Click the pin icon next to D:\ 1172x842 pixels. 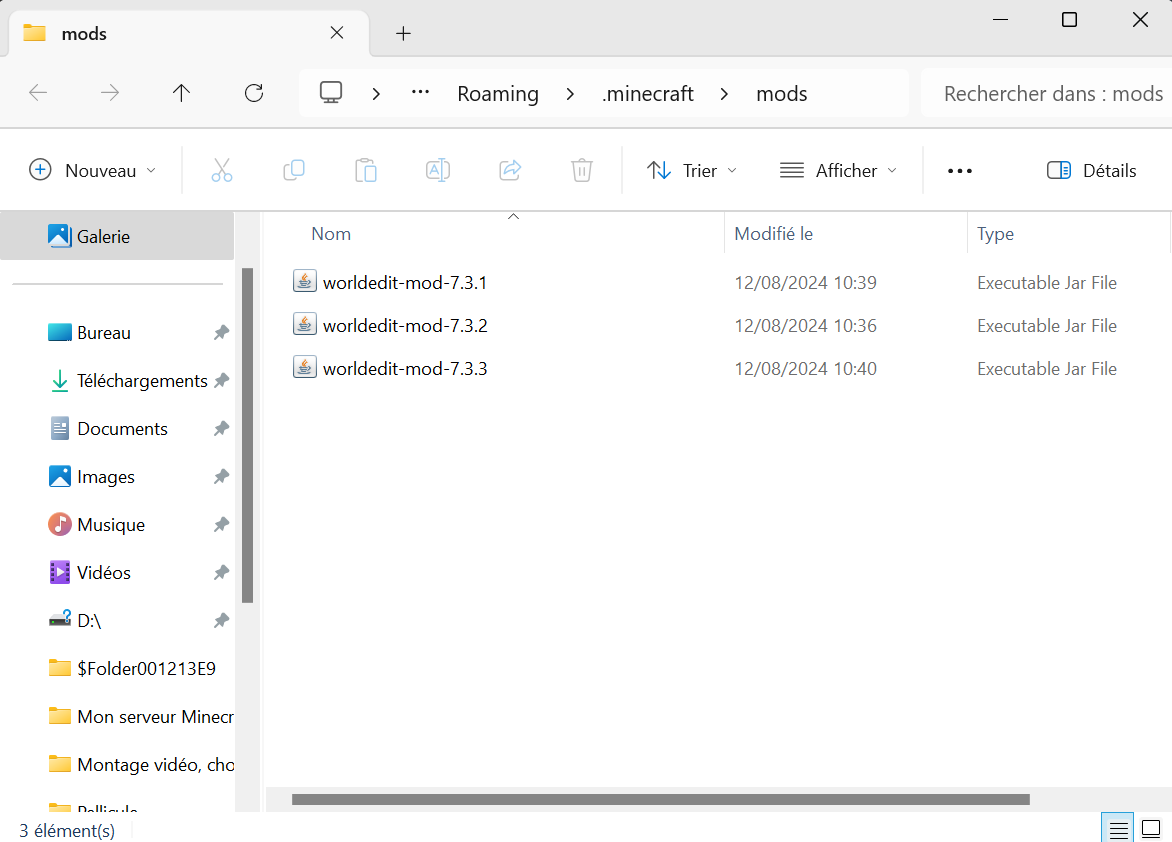(x=221, y=621)
